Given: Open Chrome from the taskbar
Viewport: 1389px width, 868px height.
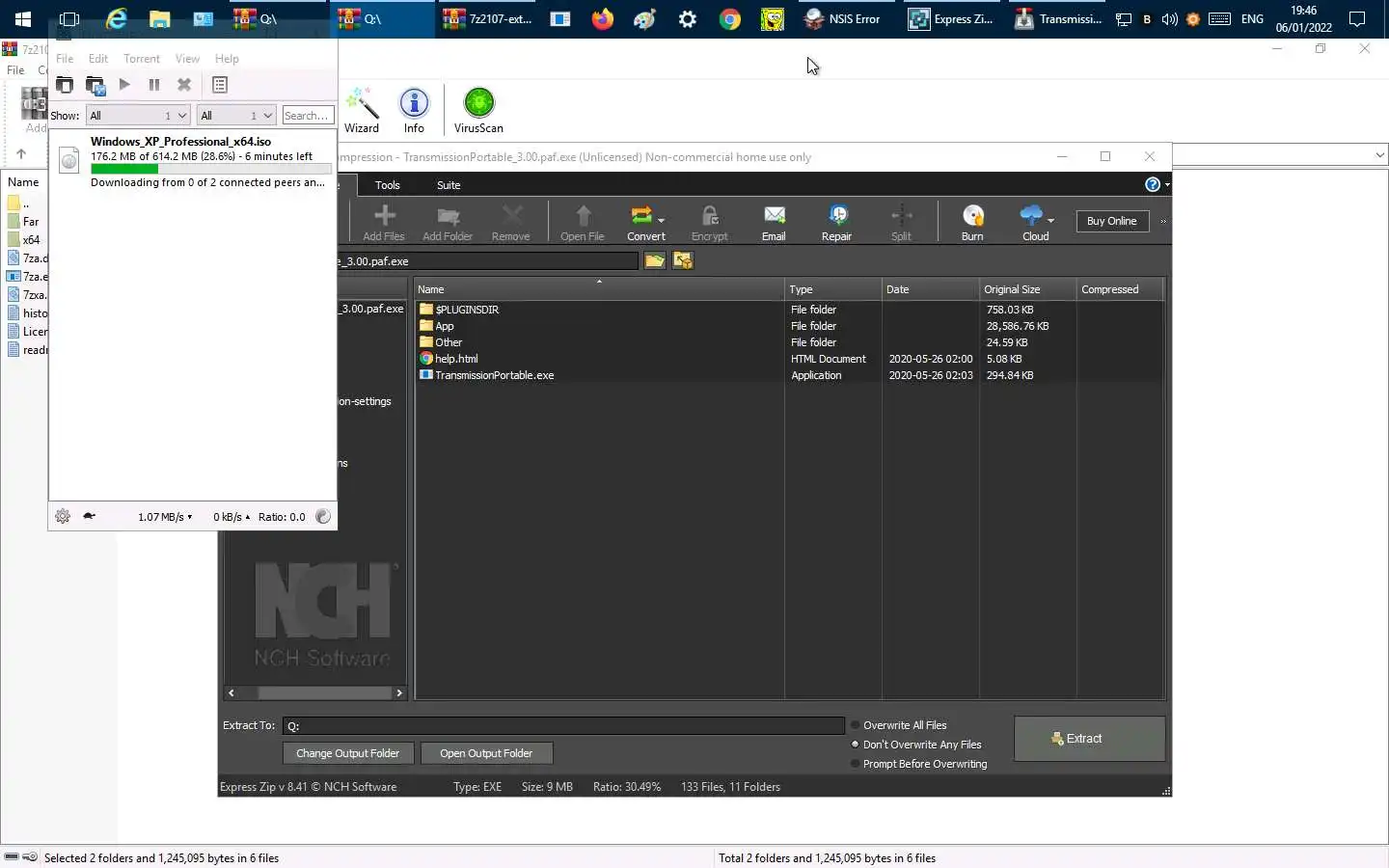Looking at the screenshot, I should tap(730, 18).
